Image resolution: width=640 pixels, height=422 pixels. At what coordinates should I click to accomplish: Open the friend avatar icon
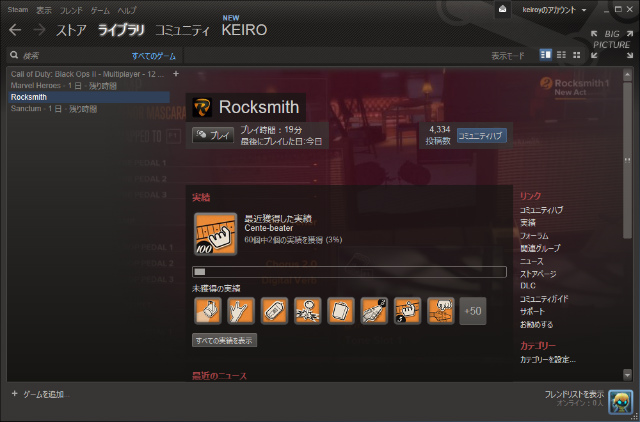click(x=620, y=402)
